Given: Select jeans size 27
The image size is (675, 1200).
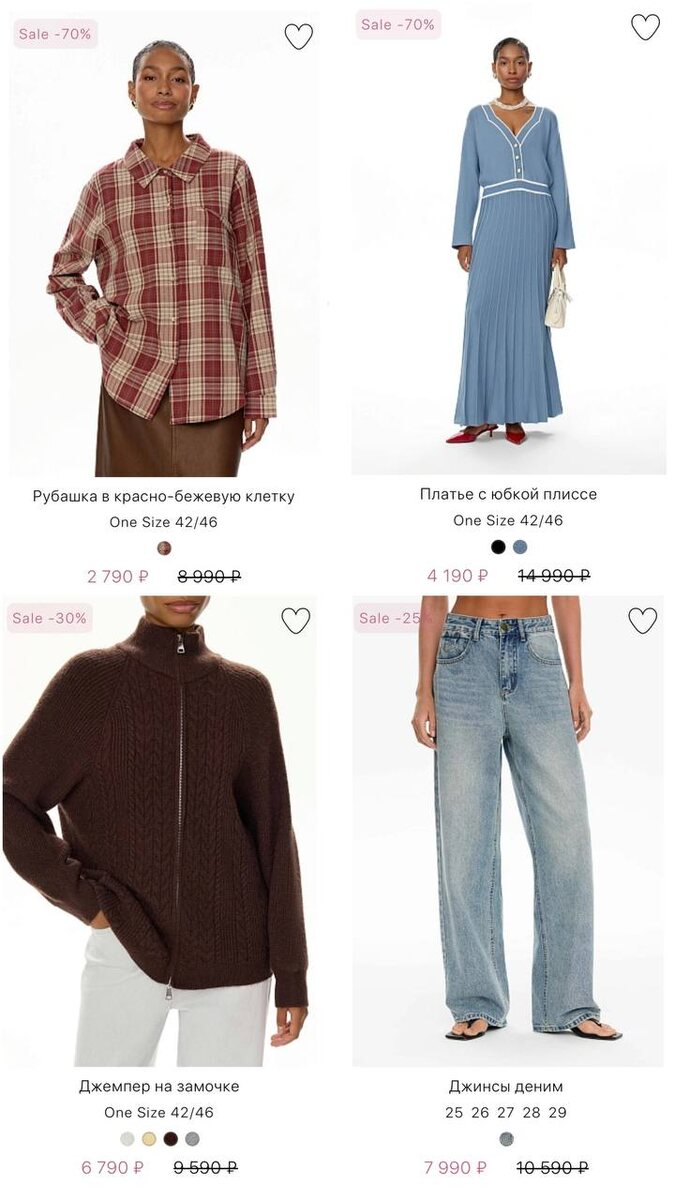Looking at the screenshot, I should click(506, 1112).
